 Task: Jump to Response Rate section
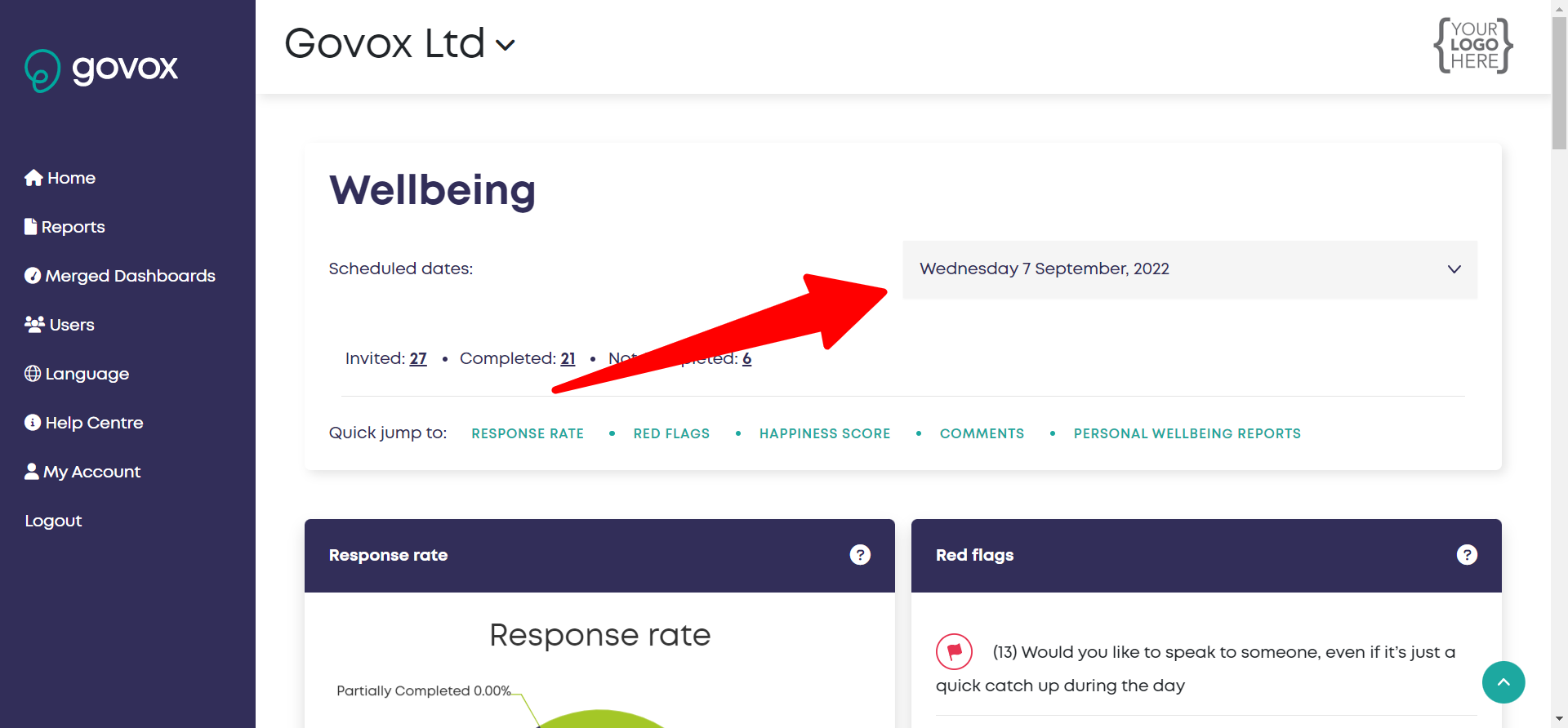(x=528, y=433)
